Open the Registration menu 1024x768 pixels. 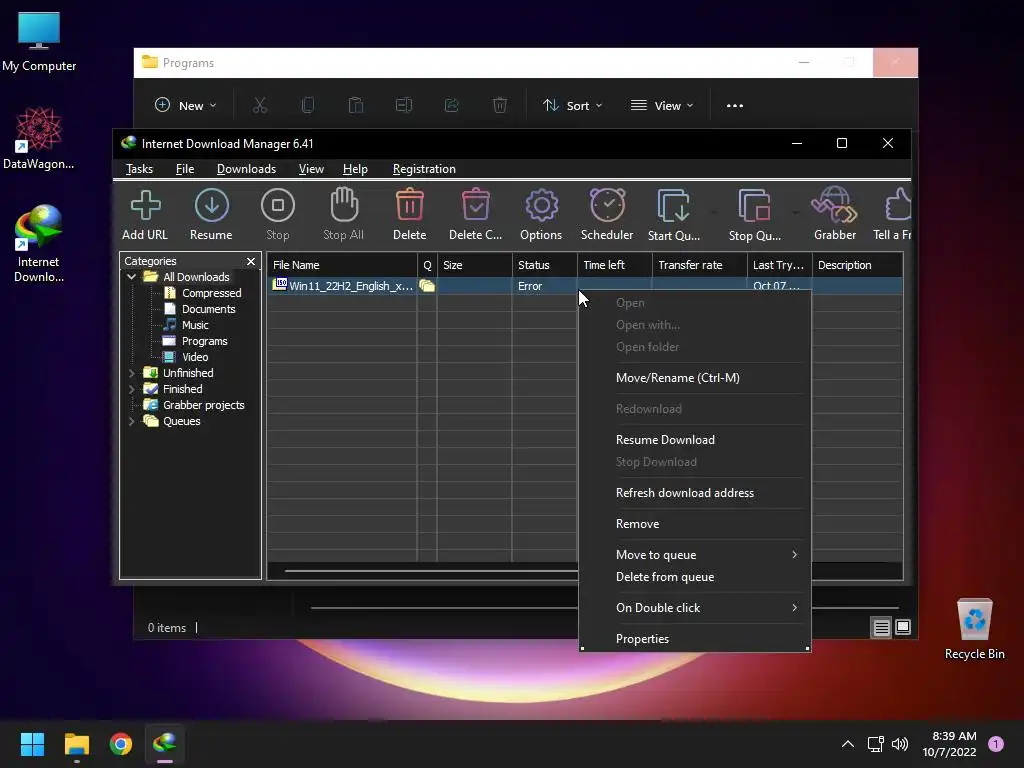[x=424, y=168]
